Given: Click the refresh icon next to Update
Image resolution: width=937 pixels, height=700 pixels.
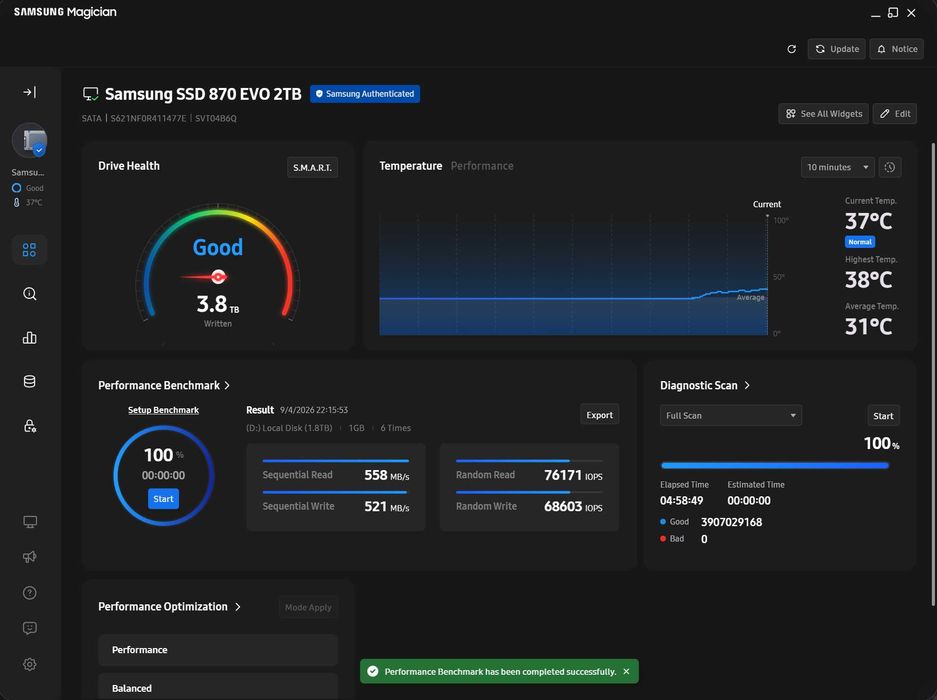Looking at the screenshot, I should [x=791, y=49].
